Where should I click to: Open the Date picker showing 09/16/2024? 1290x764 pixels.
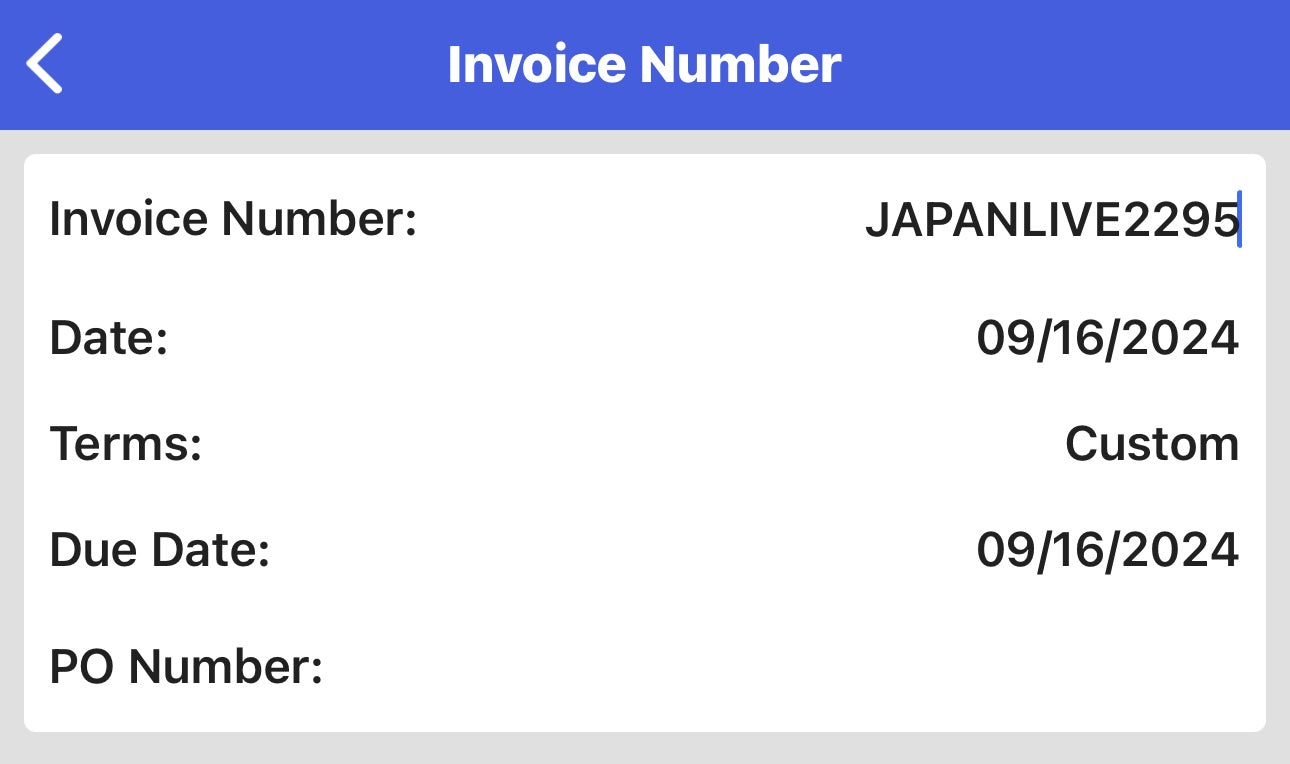coord(1107,339)
